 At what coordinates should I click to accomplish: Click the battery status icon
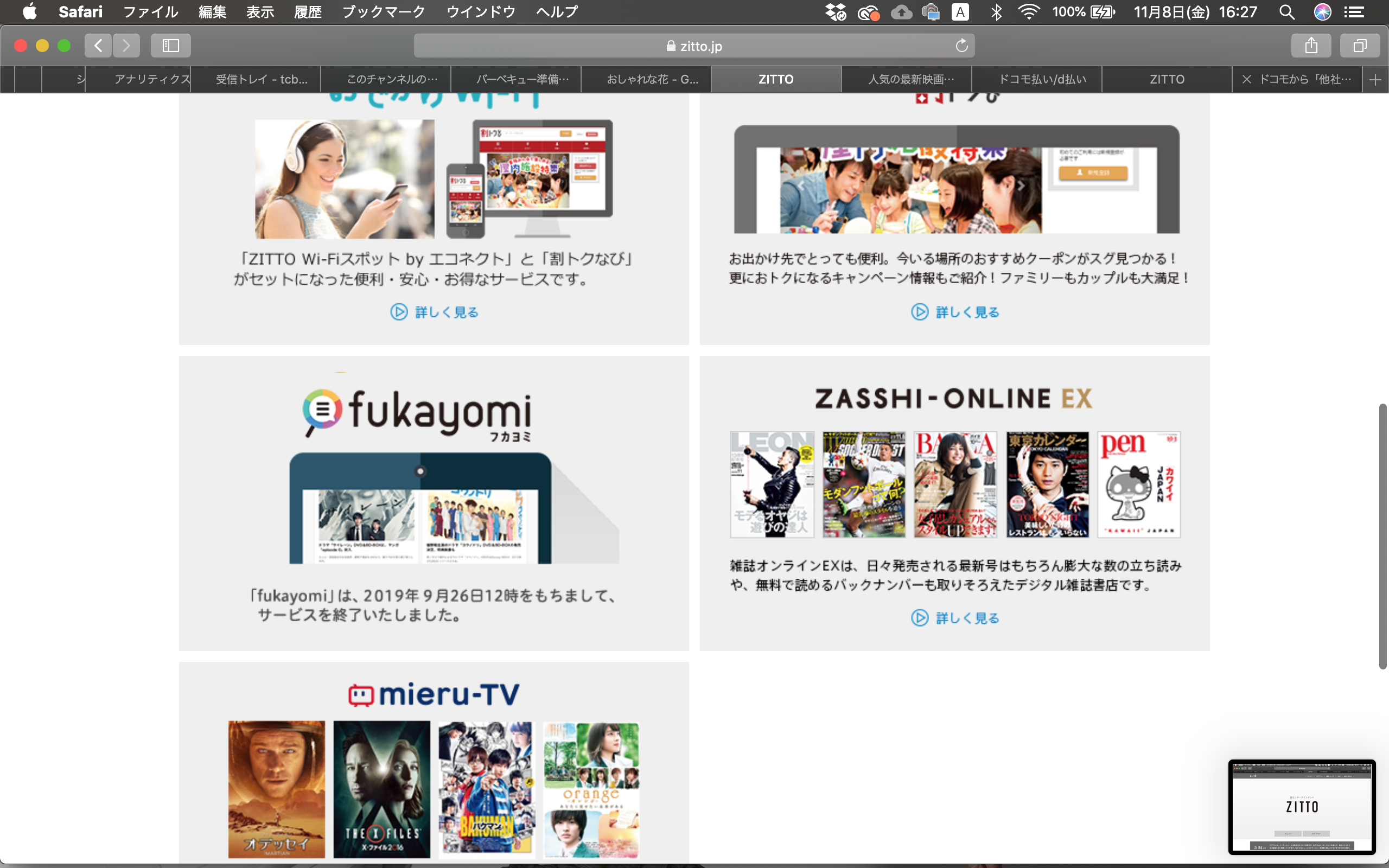coord(1102,11)
